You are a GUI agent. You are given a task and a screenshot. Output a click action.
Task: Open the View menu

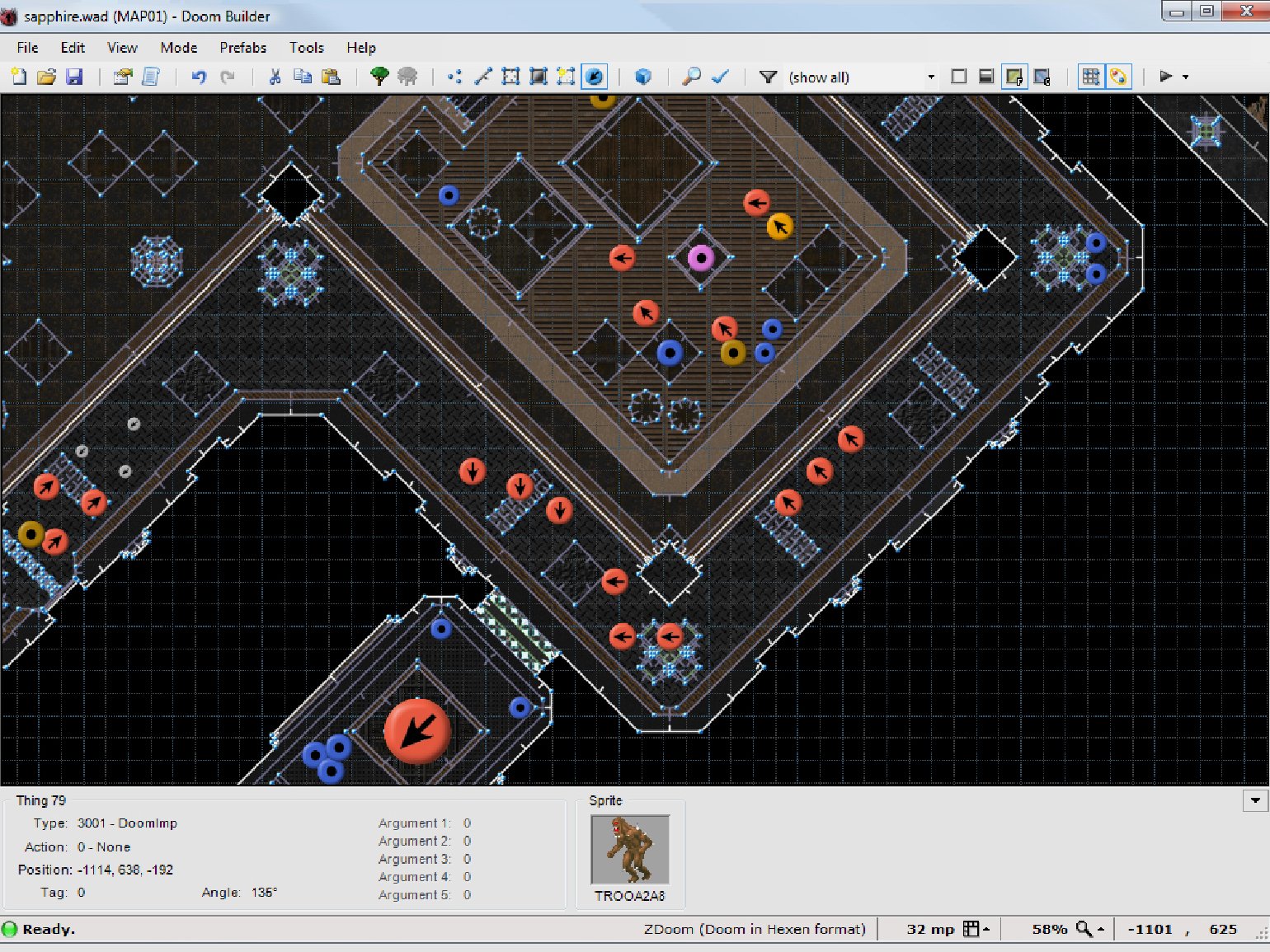coord(122,48)
